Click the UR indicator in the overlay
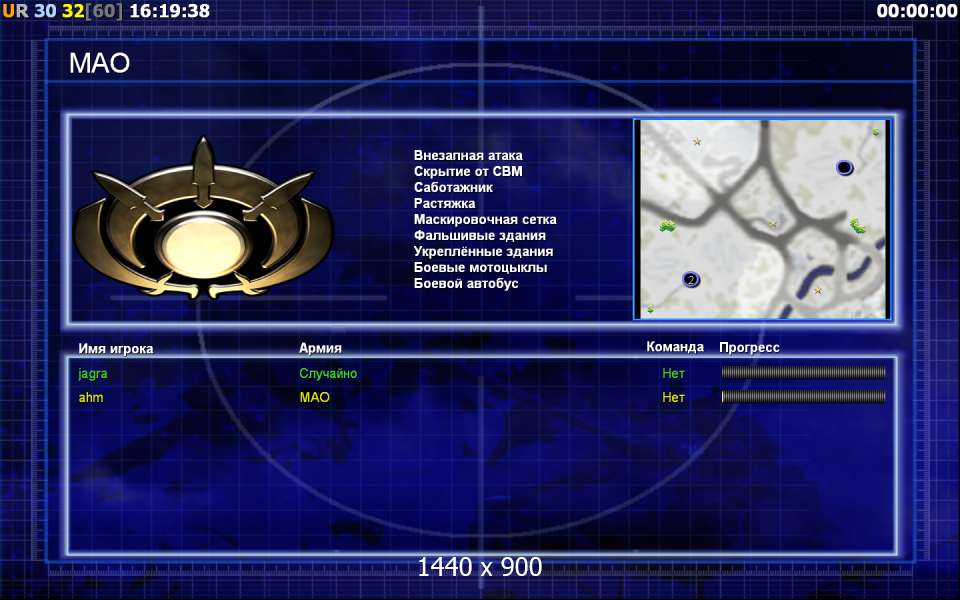The width and height of the screenshot is (960, 600). (15, 11)
